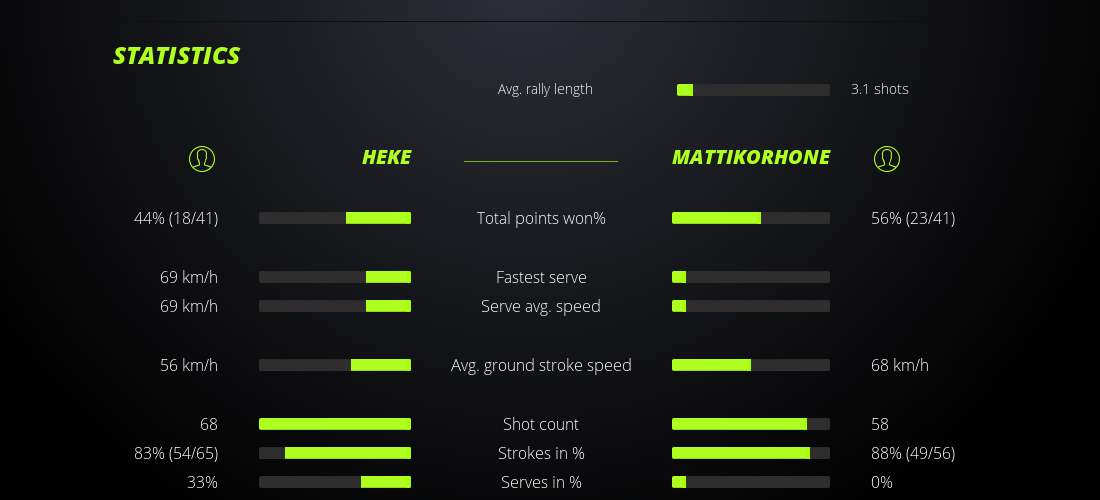This screenshot has width=1100, height=500.
Task: Click Mattikorhone's Strokes in % bar
Action: point(751,453)
